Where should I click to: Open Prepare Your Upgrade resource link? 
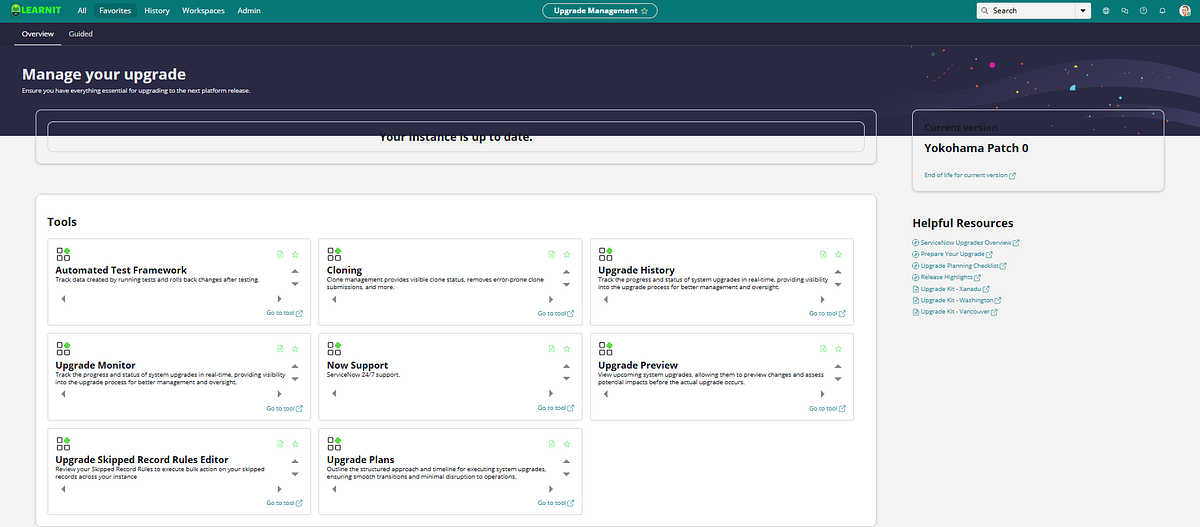tap(954, 254)
